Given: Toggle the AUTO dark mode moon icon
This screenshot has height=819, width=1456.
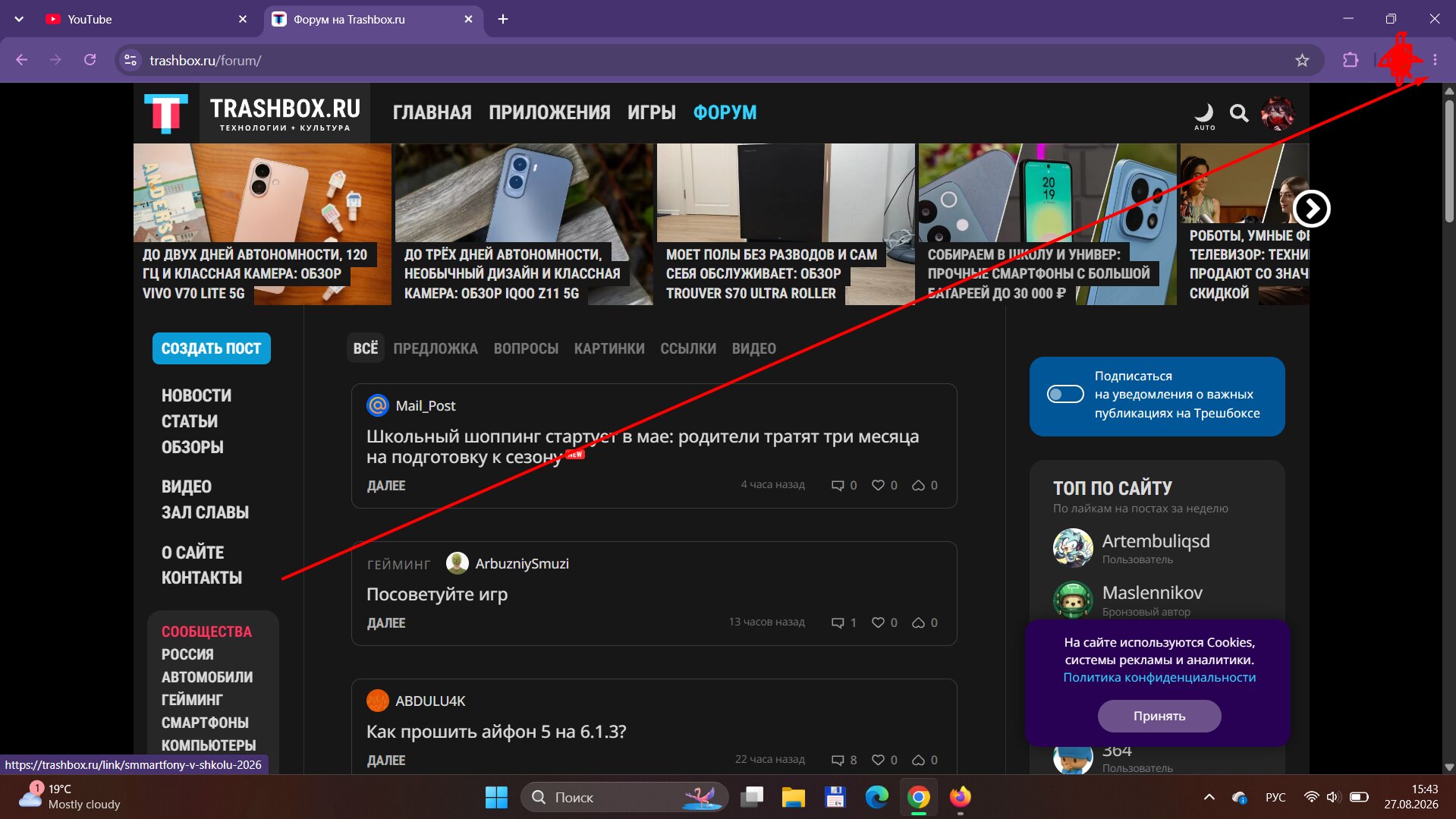Looking at the screenshot, I should pyautogui.click(x=1204, y=115).
